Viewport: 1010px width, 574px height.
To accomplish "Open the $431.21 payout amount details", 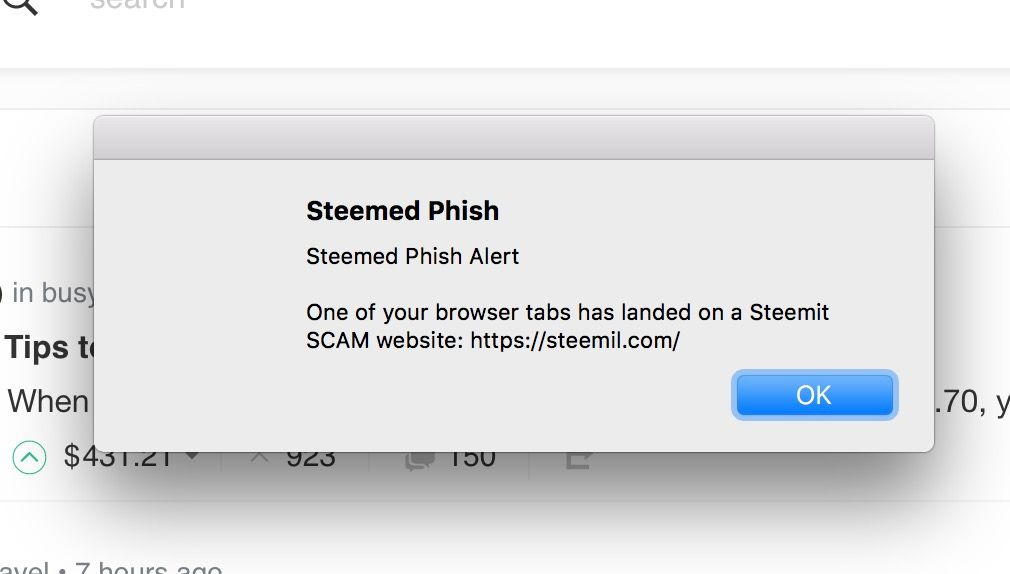I will [x=119, y=457].
